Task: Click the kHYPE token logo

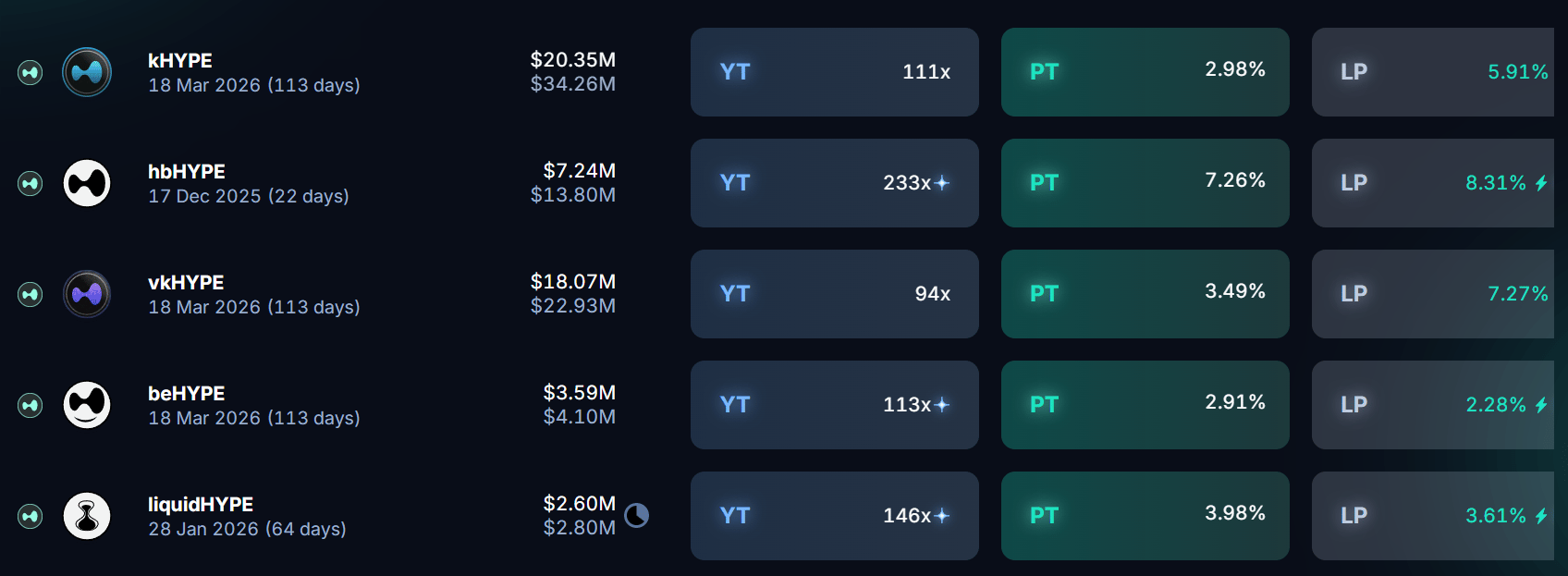Action: pos(87,72)
